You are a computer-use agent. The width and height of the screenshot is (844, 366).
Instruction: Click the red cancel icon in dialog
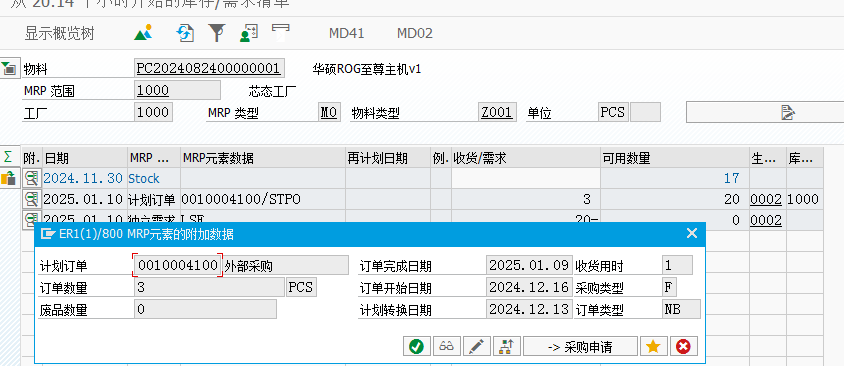pos(684,347)
